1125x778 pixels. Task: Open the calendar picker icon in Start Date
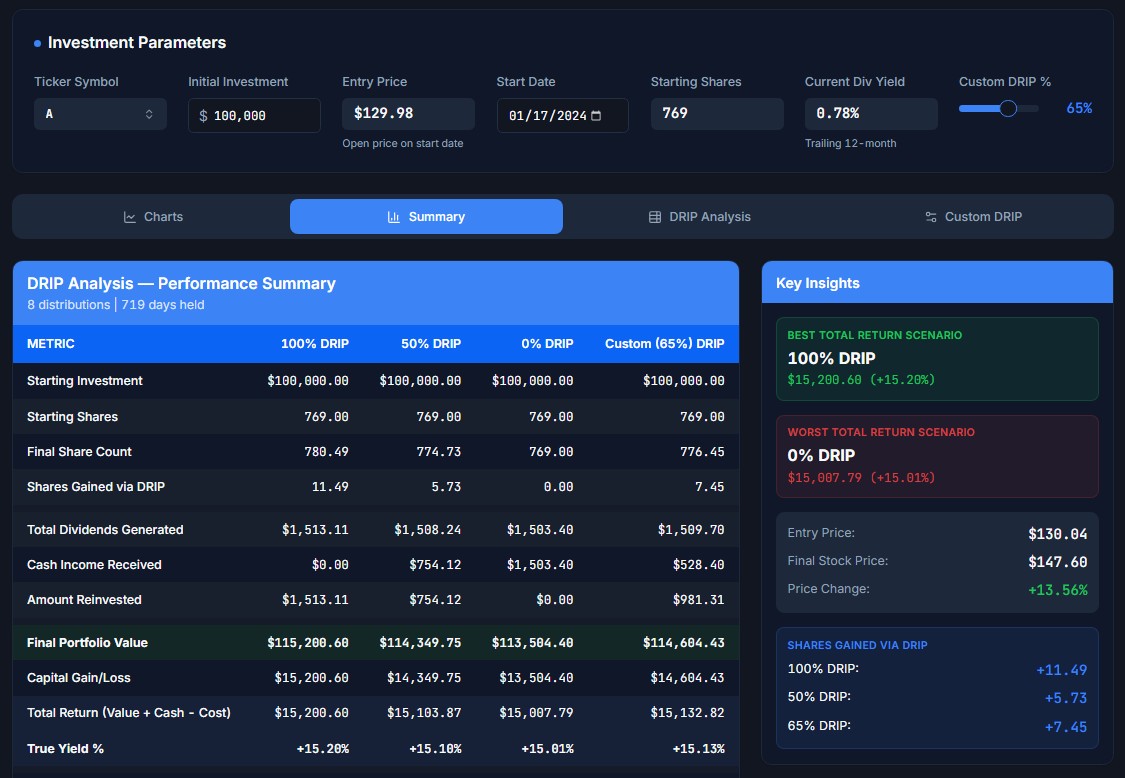[x=597, y=116]
